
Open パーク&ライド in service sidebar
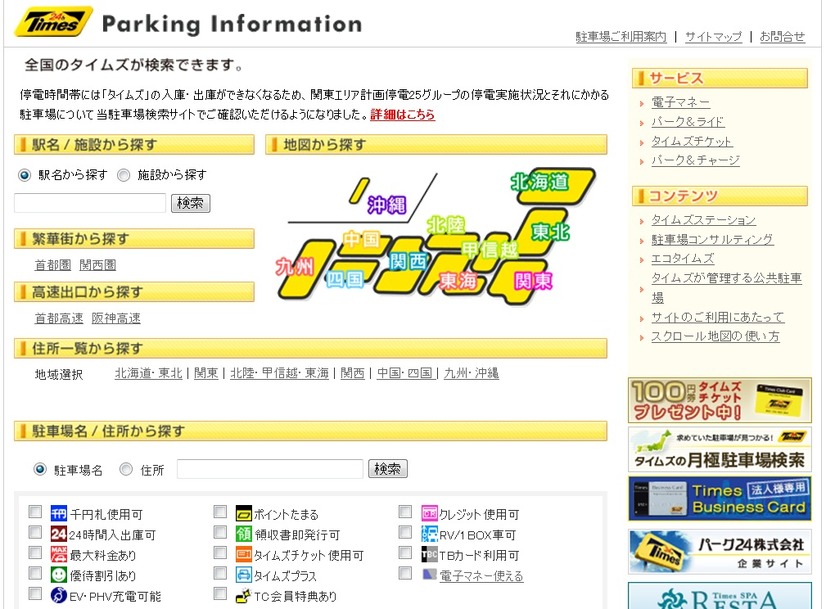coord(687,122)
